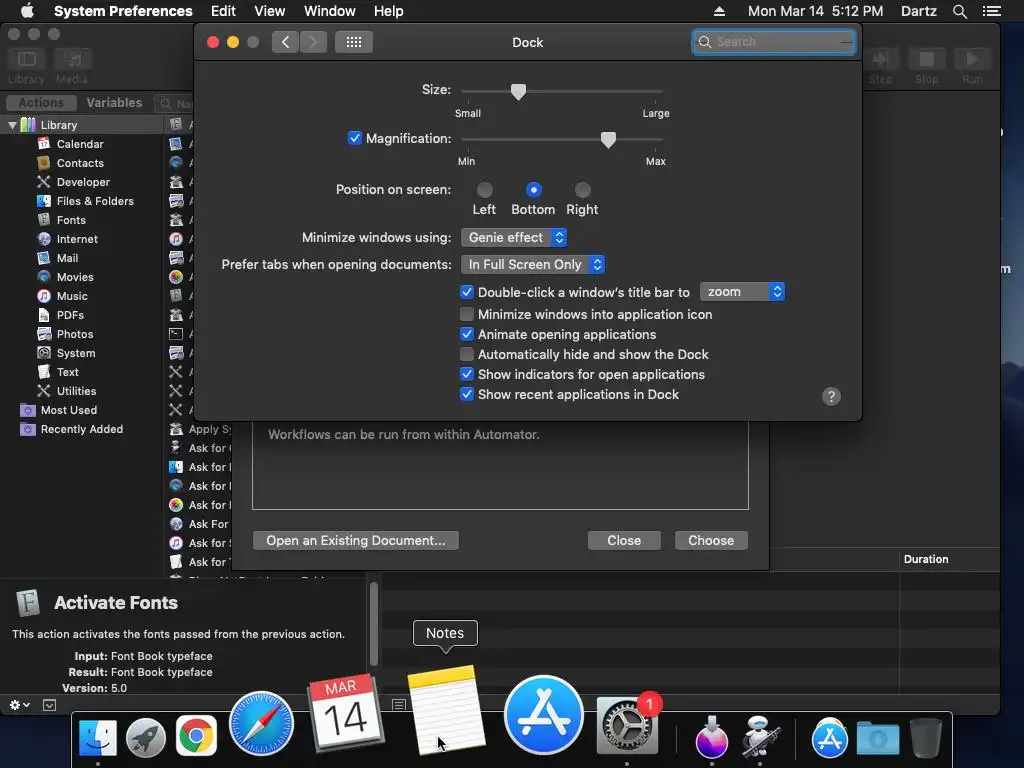Open the small App Store icon beside the blue folder
Viewport: 1024px width, 768px height.
coord(829,738)
